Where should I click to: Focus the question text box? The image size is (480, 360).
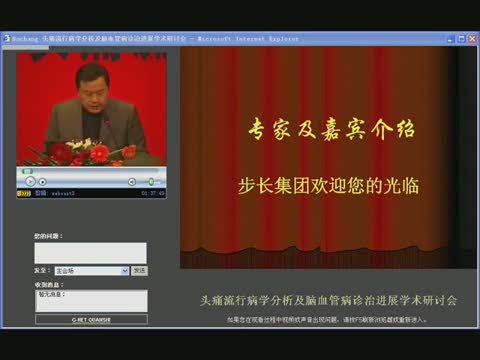point(90,253)
